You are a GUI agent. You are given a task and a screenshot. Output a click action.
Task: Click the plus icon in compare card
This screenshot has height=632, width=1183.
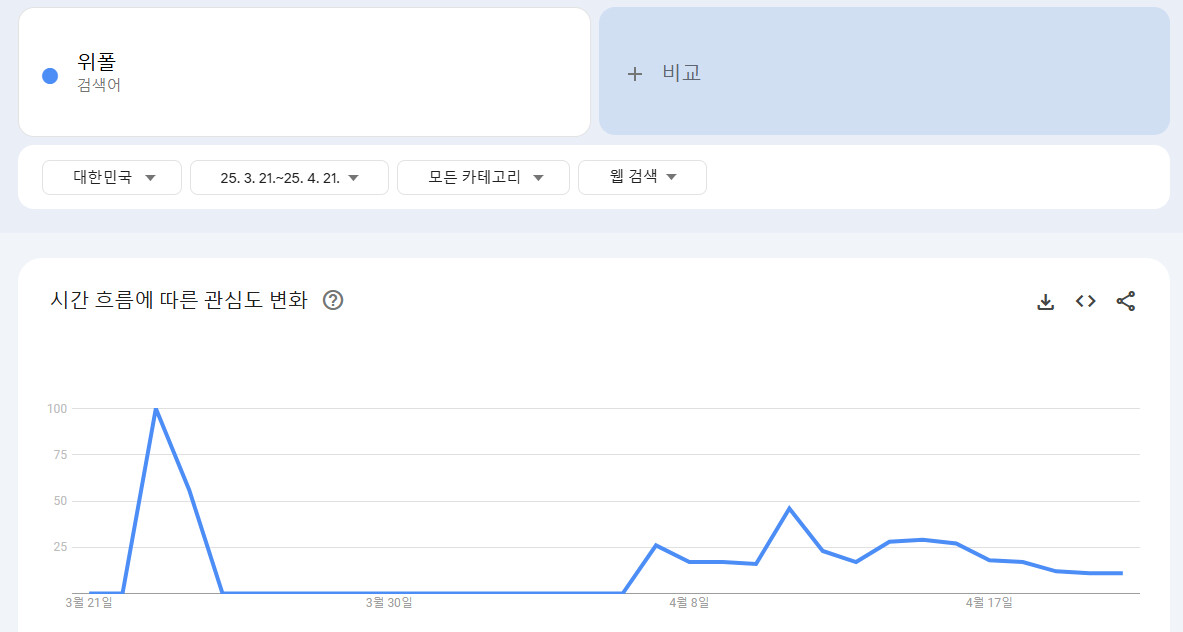(x=634, y=73)
